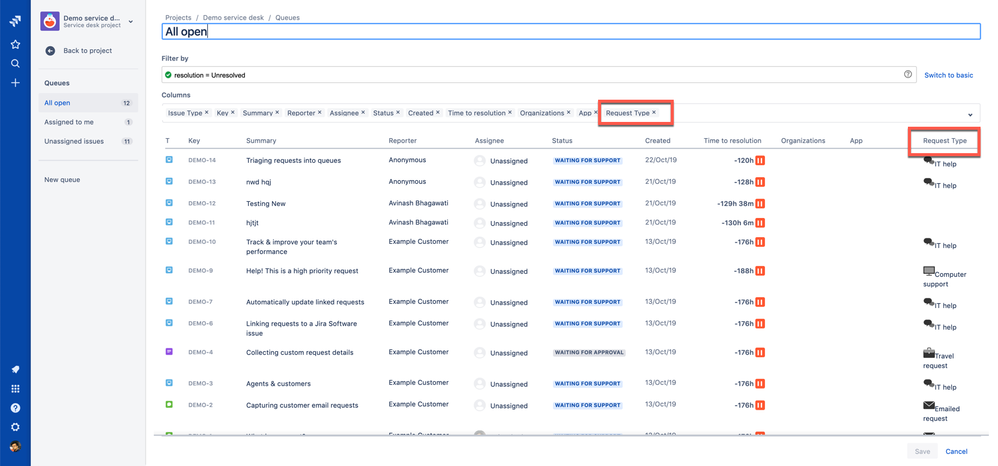The image size is (998, 466).
Task: Go back to project
Action: coord(87,51)
